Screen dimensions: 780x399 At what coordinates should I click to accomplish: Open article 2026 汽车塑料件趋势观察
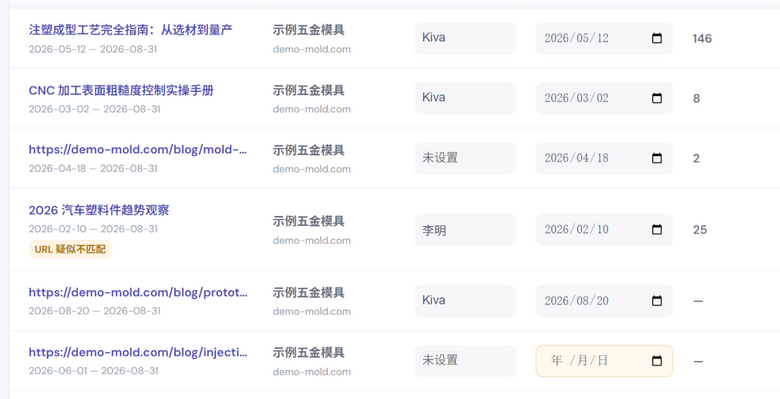(x=99, y=210)
